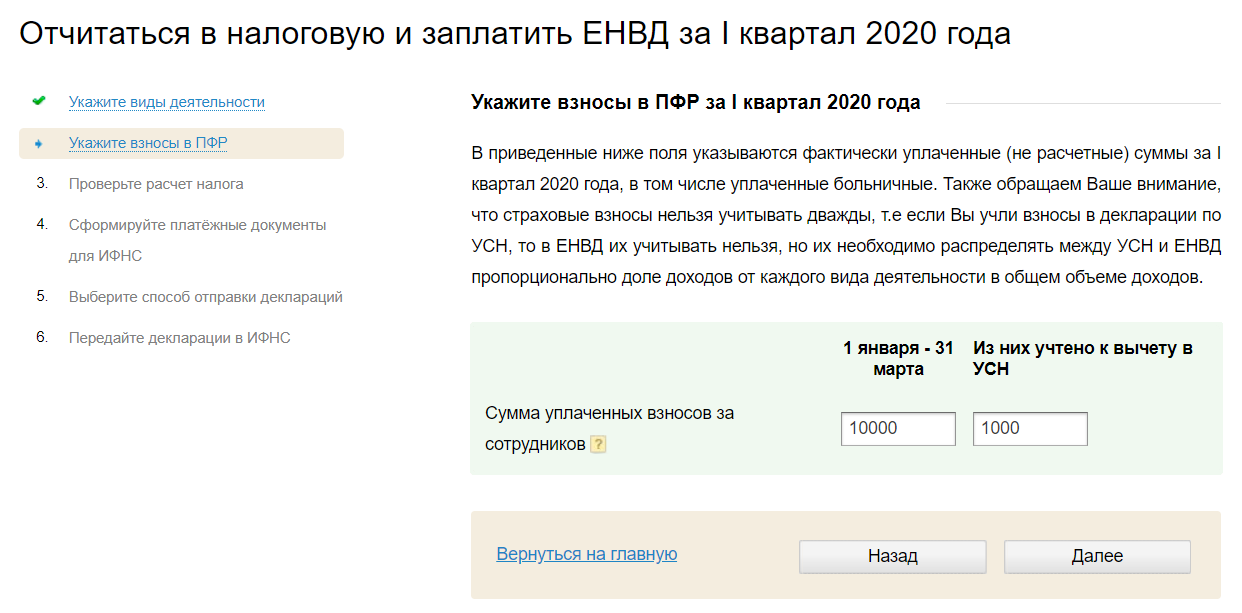Image resolution: width=1242 pixels, height=613 pixels.
Task: Open step 'Передайте декларации в ИФНС'
Action: (178, 338)
